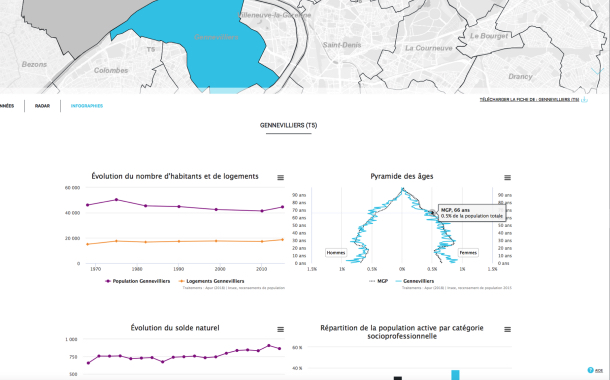Click Répartition de la population active title
Viewport: 610px width, 380px height.
(402, 332)
